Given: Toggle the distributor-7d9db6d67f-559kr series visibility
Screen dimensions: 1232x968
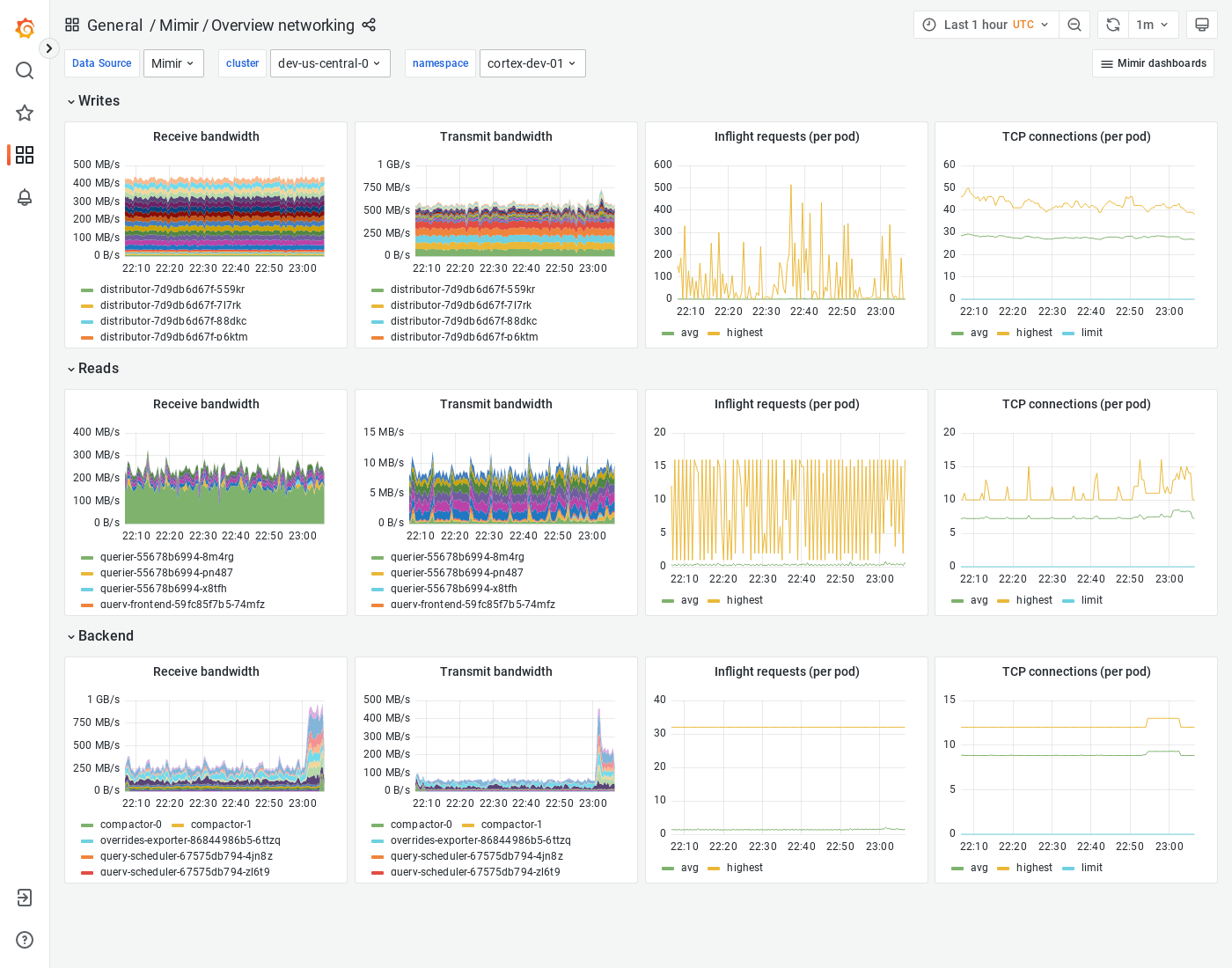Looking at the screenshot, I should click(x=172, y=289).
